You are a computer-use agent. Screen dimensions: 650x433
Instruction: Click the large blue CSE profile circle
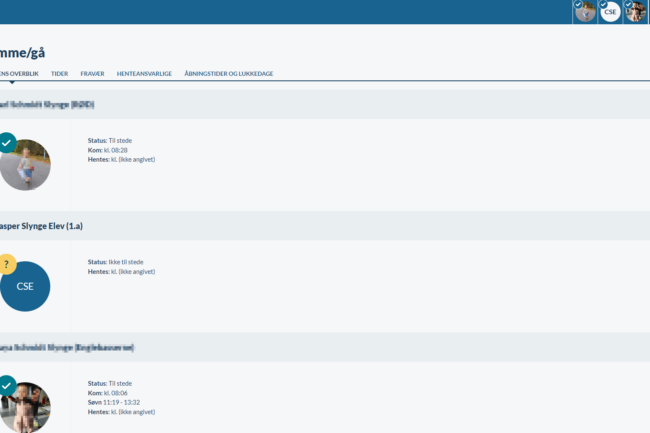25,286
